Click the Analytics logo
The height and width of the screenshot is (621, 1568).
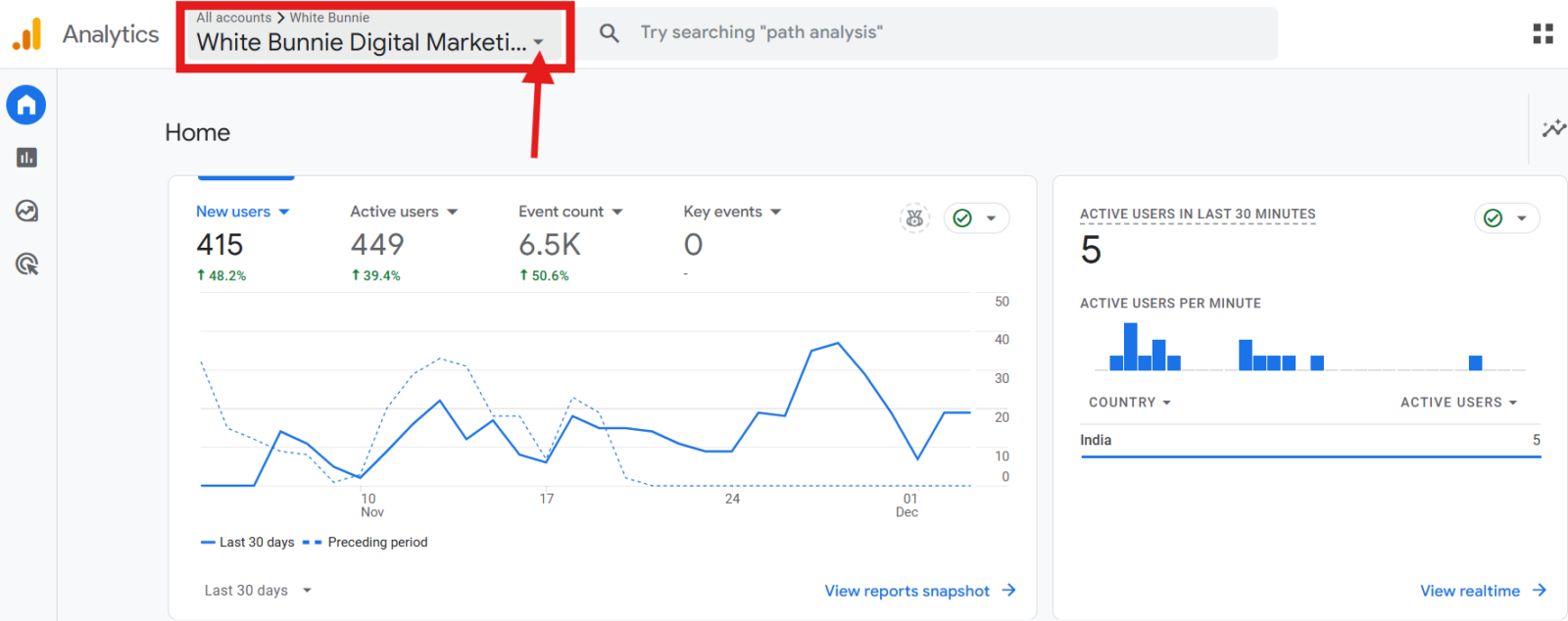[x=27, y=34]
